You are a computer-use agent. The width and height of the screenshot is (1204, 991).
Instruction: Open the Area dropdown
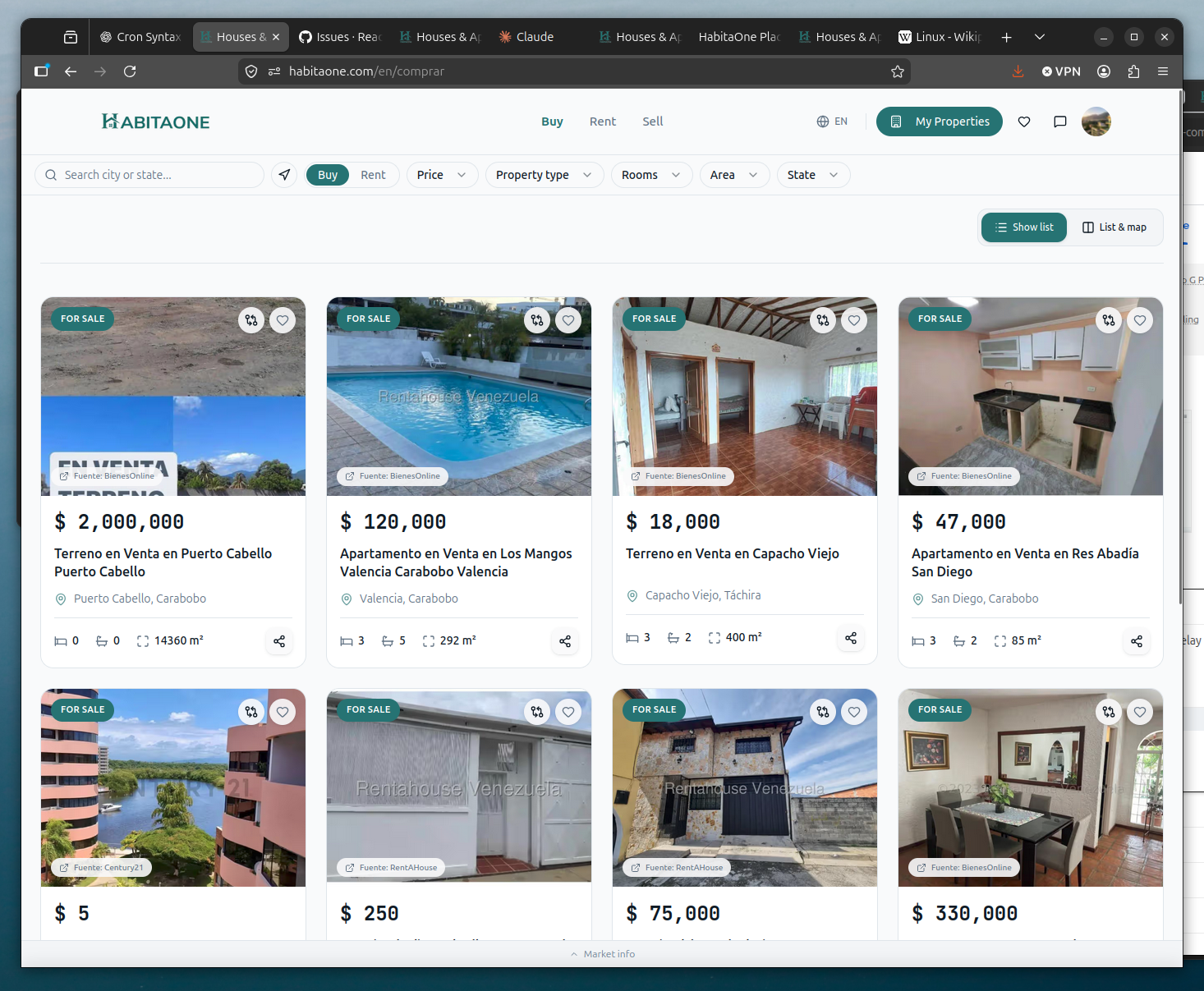(734, 175)
